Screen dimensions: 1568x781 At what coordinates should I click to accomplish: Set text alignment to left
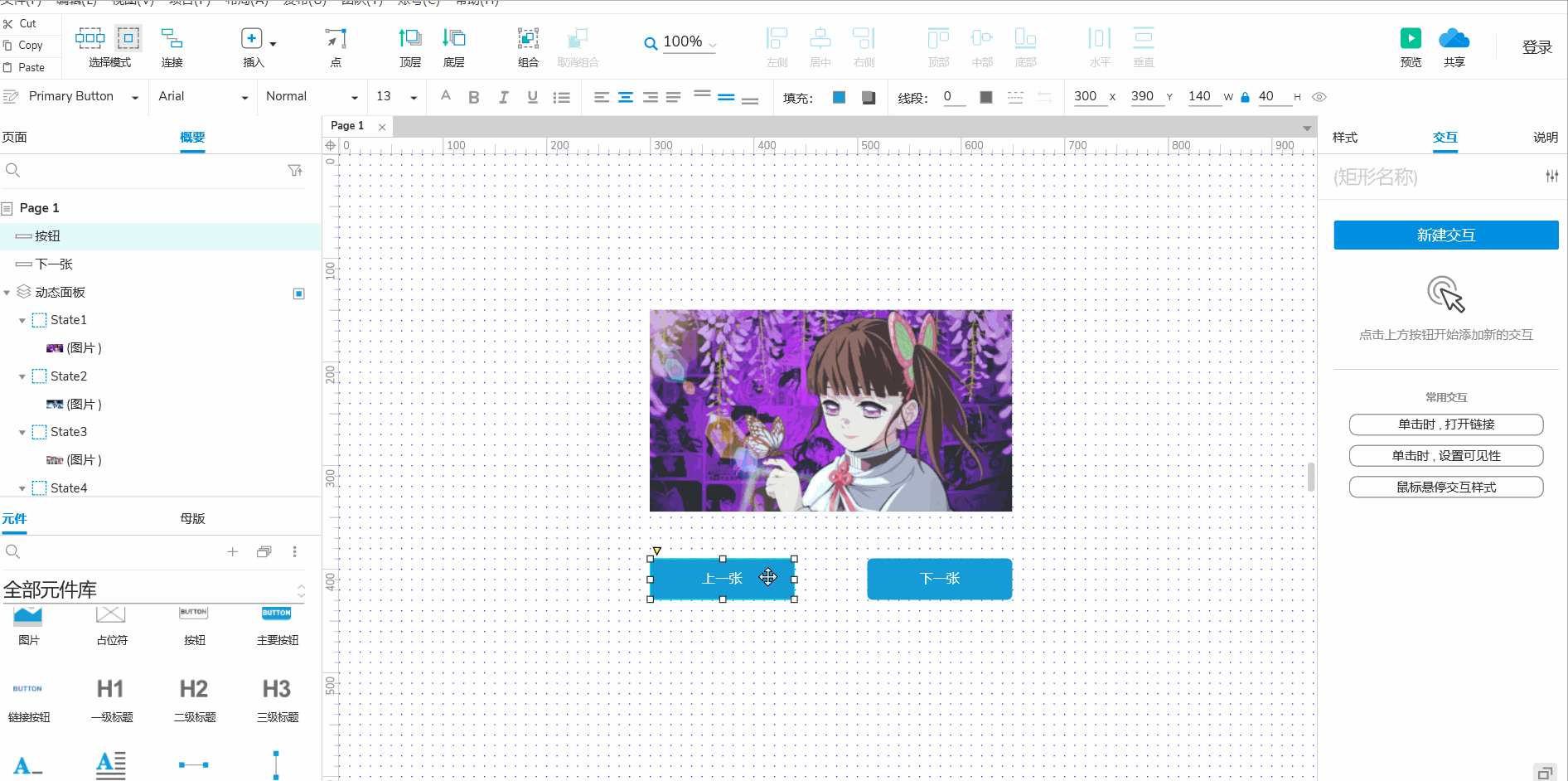click(602, 97)
